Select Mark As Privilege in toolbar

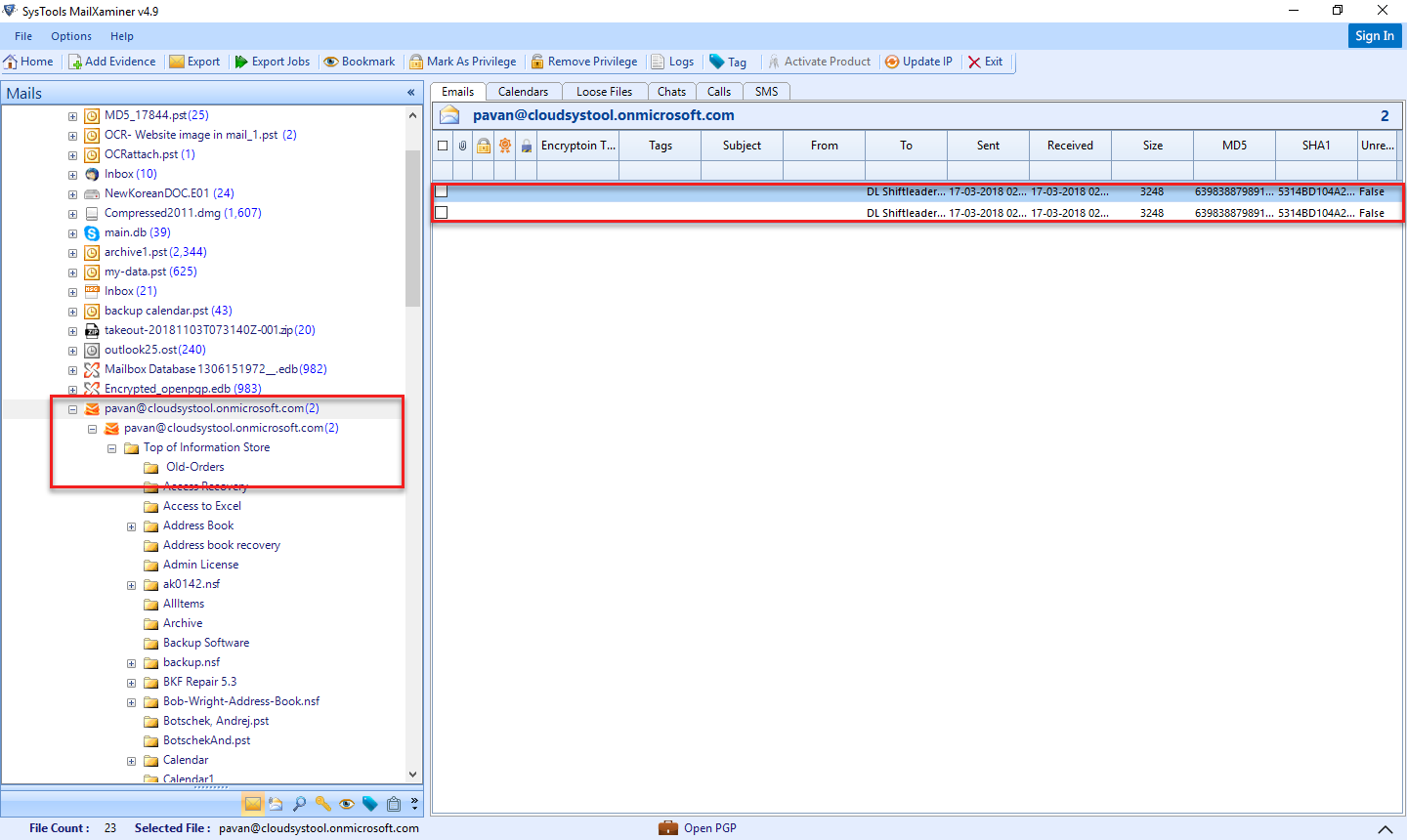pyautogui.click(x=463, y=62)
